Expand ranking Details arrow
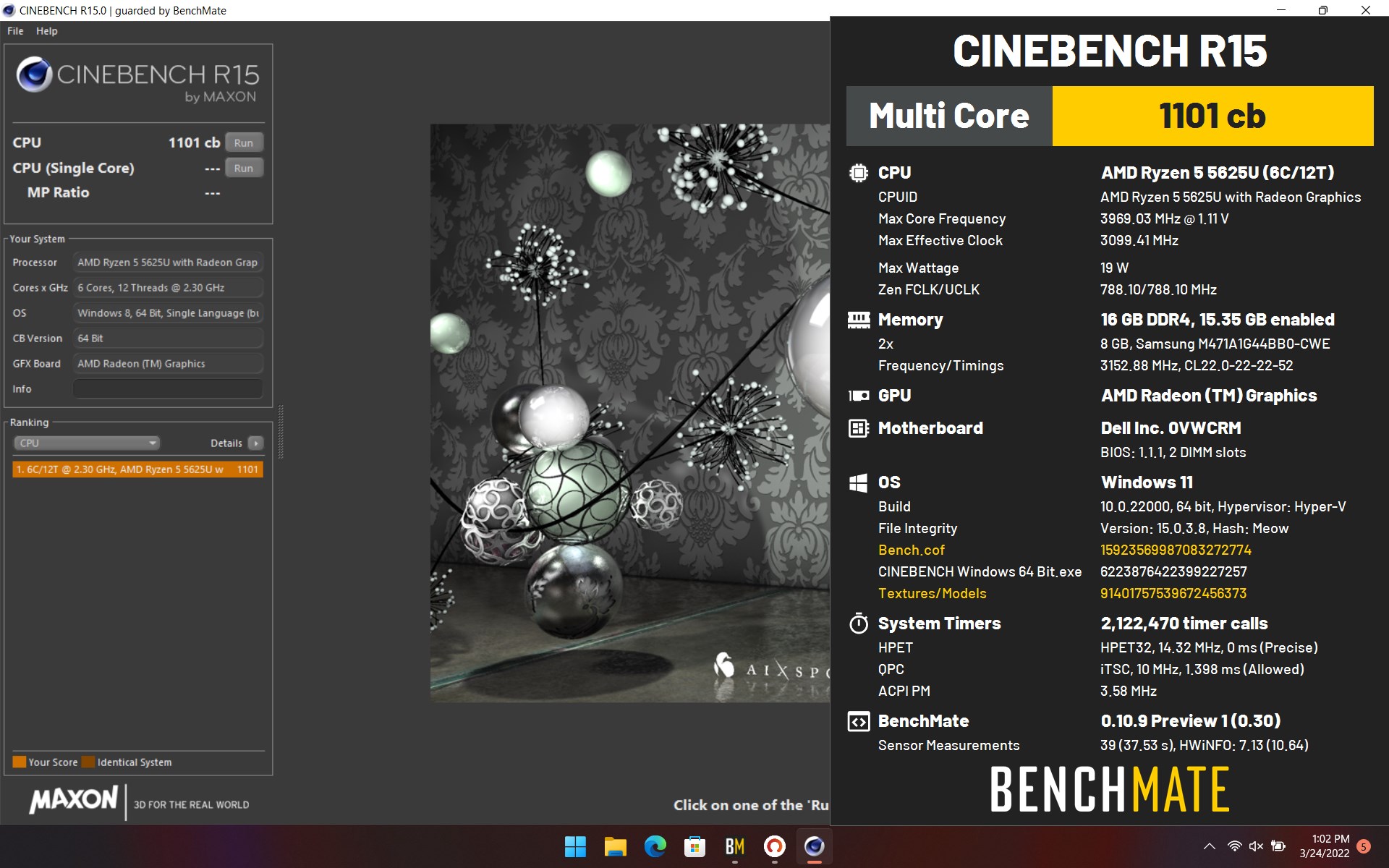 pyautogui.click(x=256, y=443)
